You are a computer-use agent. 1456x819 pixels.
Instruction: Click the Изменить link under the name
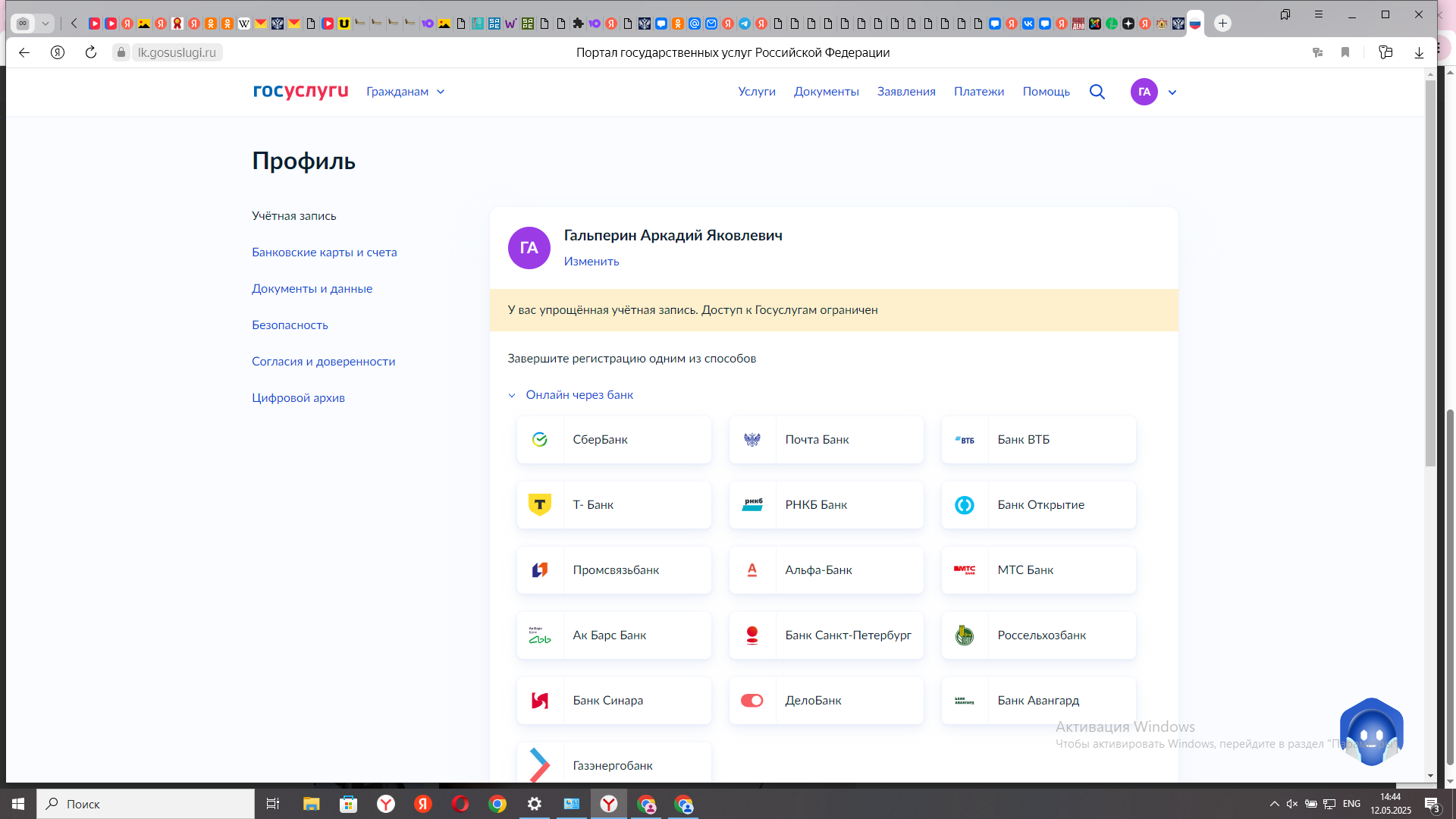click(x=591, y=262)
